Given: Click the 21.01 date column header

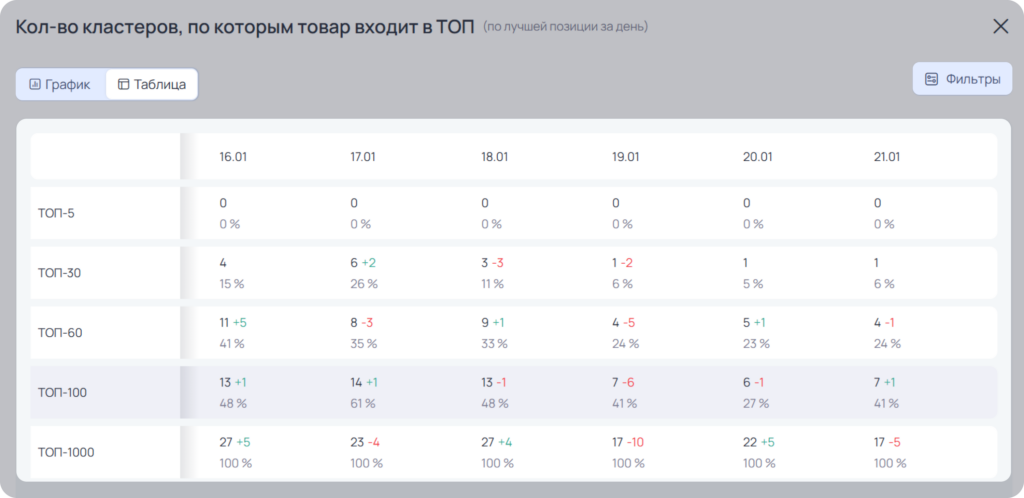Looking at the screenshot, I should coord(888,157).
